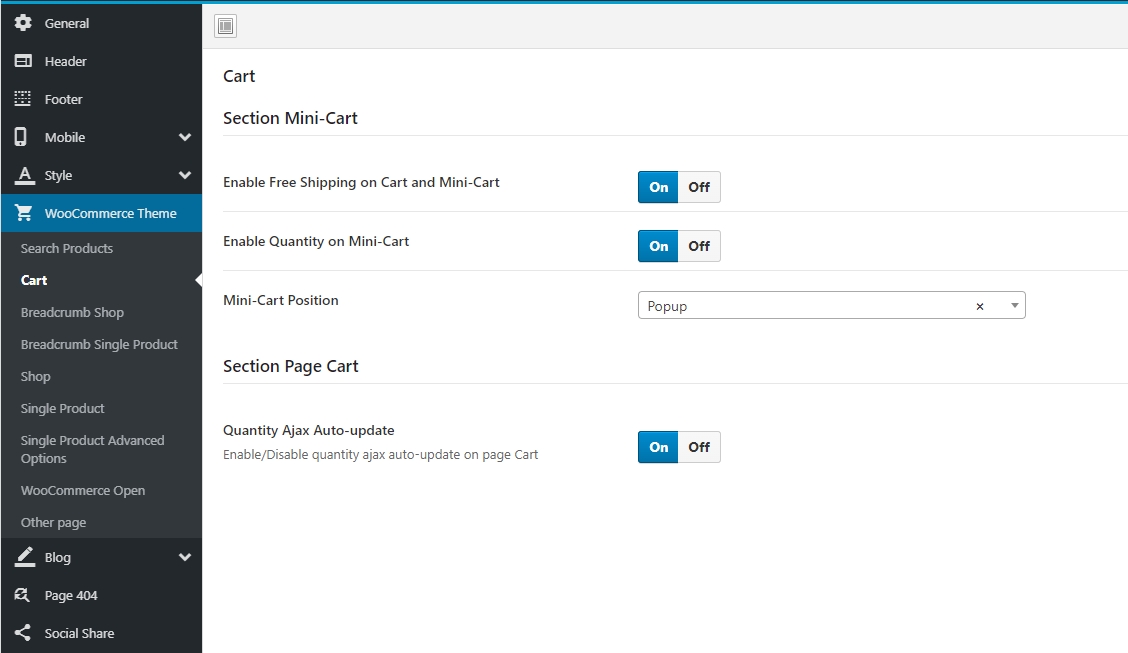Click the Page 404 search icon
The height and width of the screenshot is (653, 1128).
23,595
